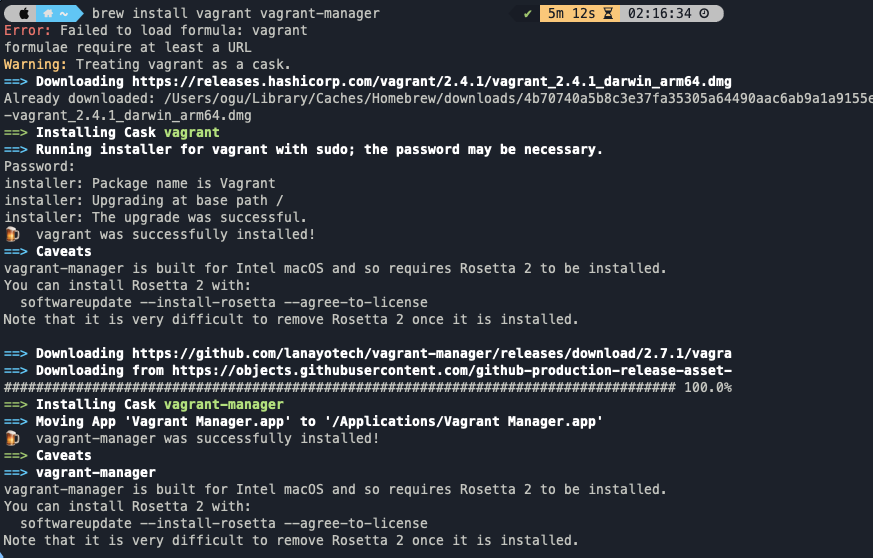
Task: Click the command 'brew install vagrant vagrant-manager'
Action: tap(236, 13)
